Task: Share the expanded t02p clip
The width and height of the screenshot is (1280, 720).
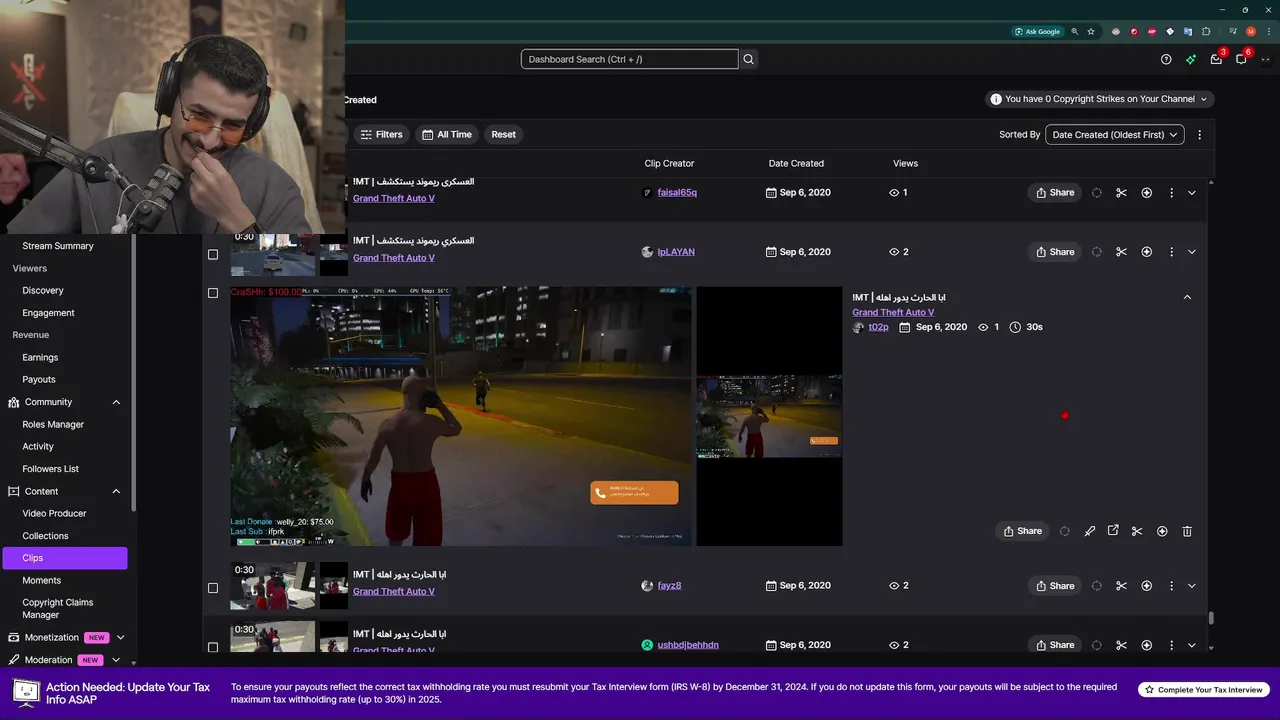Action: tap(1023, 531)
